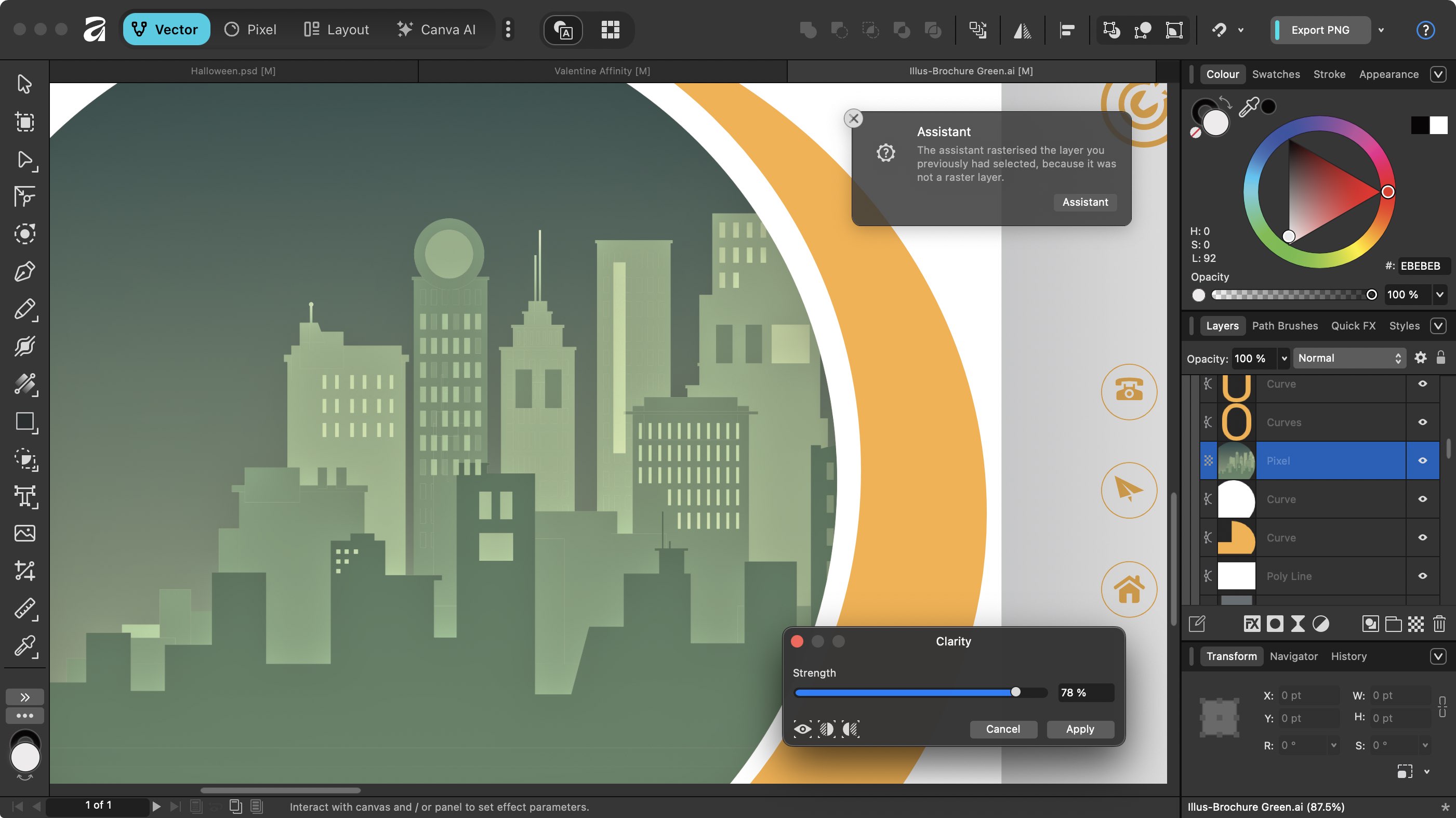Viewport: 1456px width, 818px height.
Task: Select the Pen tool
Action: (25, 271)
